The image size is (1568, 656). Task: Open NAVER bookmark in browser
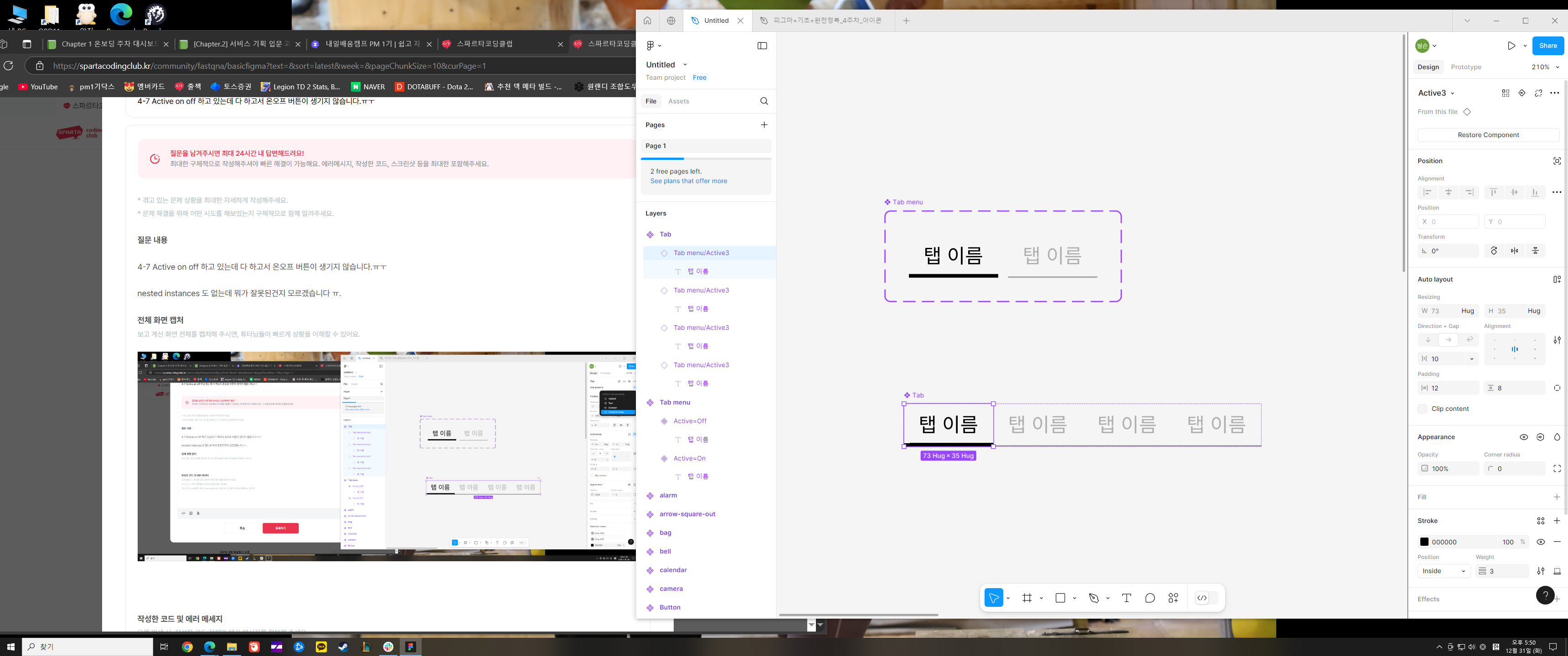pyautogui.click(x=368, y=87)
